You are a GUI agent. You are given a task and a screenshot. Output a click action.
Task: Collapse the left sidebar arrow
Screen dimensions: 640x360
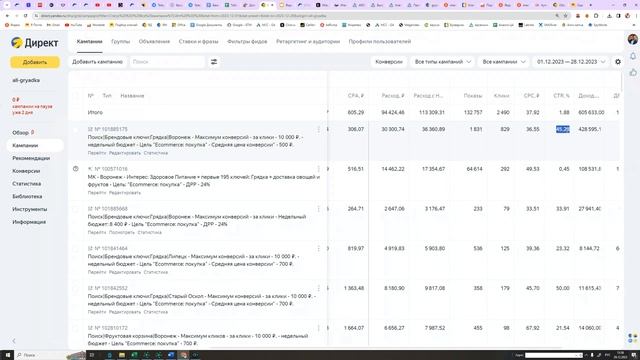pyautogui.click(x=14, y=341)
